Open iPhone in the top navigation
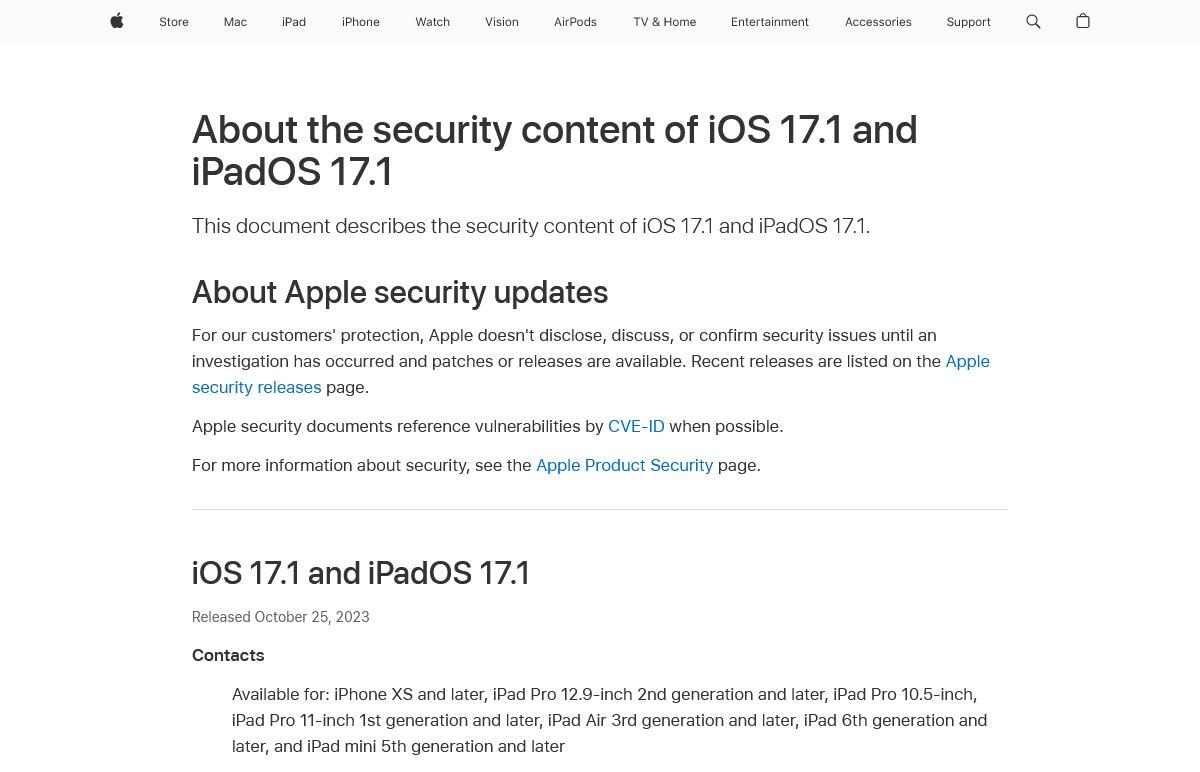Image resolution: width=1200 pixels, height=772 pixels. point(361,22)
